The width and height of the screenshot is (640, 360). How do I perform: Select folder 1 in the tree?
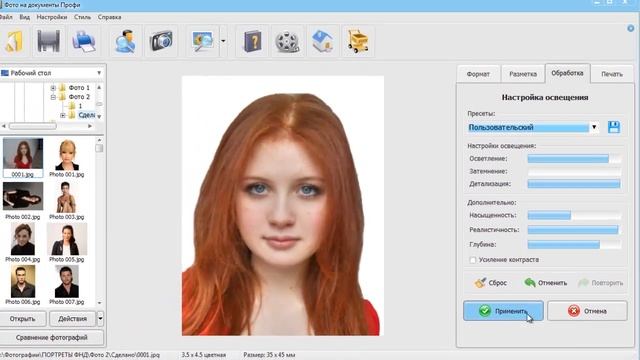(x=80, y=106)
